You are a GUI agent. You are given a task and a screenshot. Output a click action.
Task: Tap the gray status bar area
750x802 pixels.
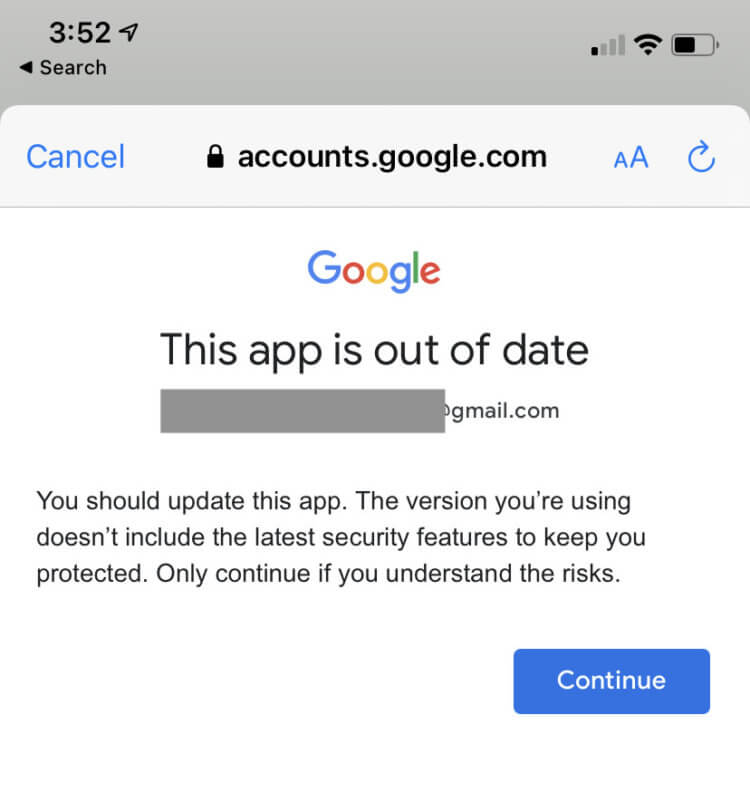click(375, 44)
